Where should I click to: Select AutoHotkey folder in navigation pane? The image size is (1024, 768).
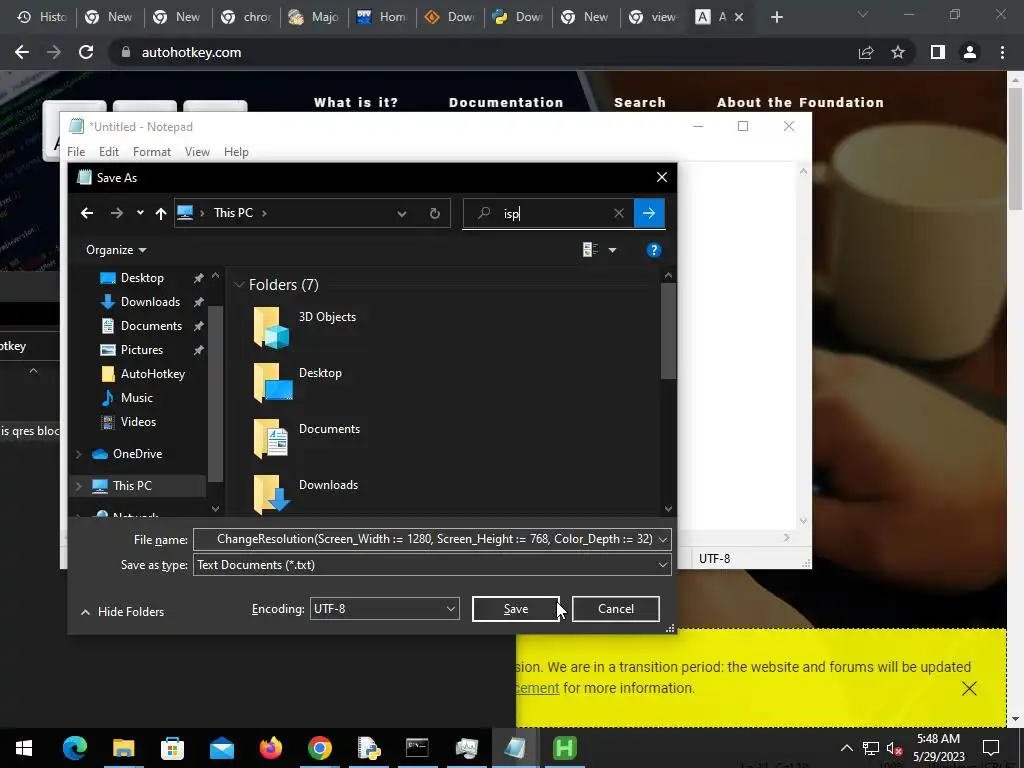click(x=152, y=374)
